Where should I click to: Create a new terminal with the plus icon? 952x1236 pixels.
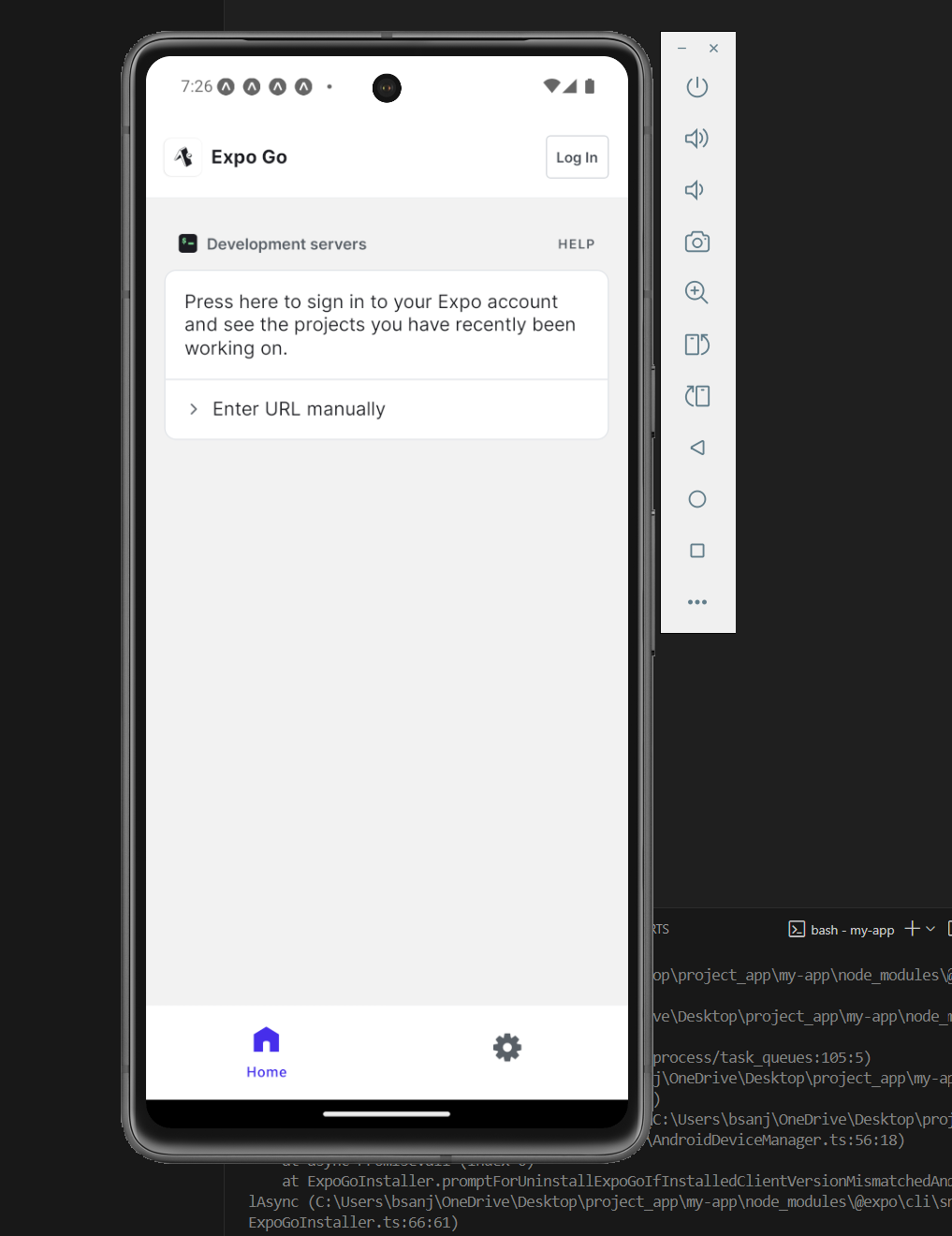point(912,929)
